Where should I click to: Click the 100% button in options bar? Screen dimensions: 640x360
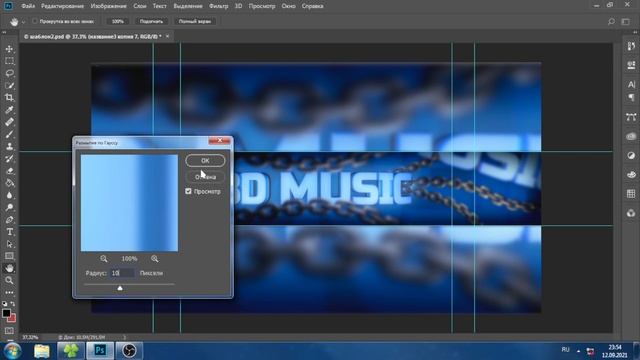118,21
